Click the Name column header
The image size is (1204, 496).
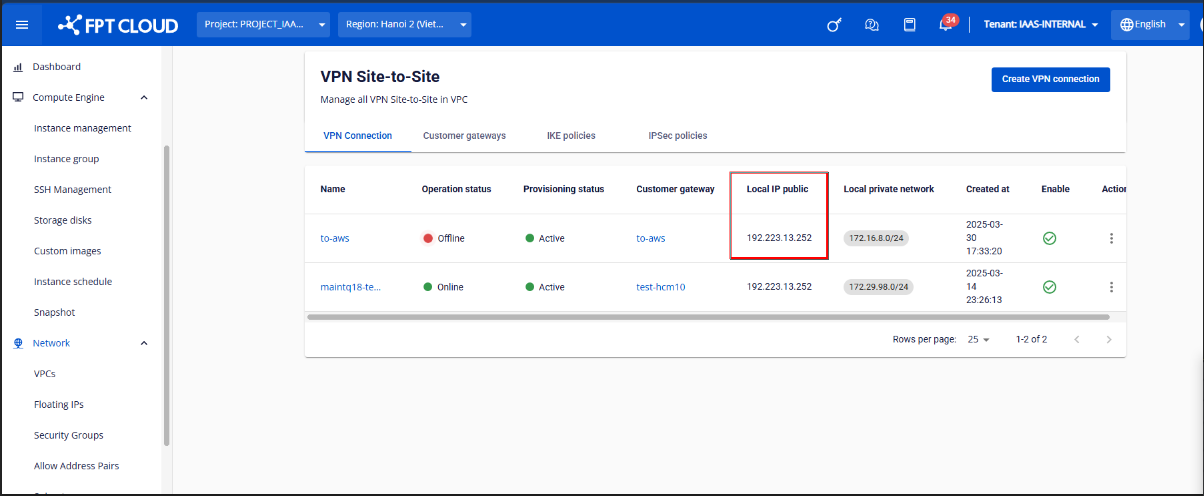coord(333,189)
